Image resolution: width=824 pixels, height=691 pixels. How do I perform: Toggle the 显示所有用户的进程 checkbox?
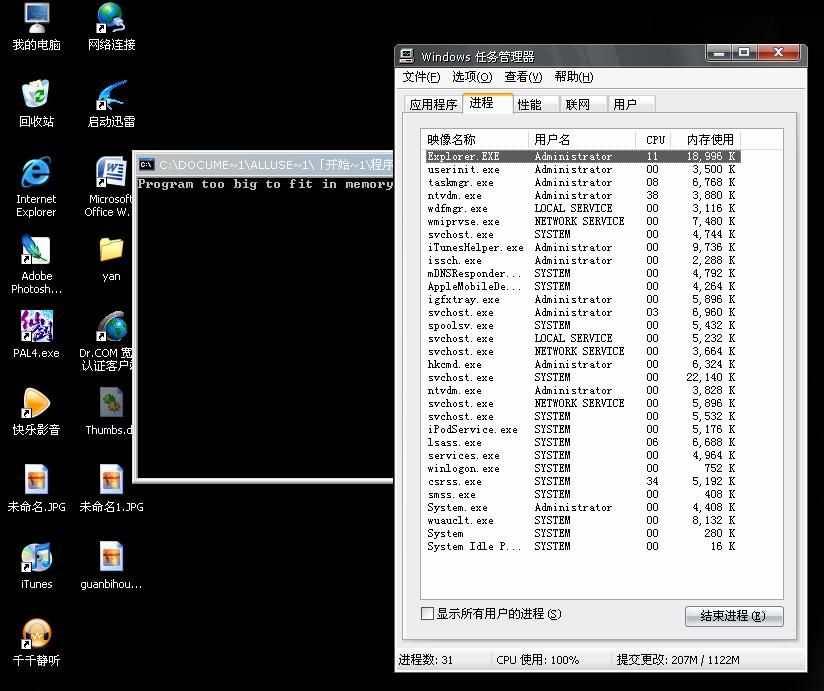[x=428, y=614]
